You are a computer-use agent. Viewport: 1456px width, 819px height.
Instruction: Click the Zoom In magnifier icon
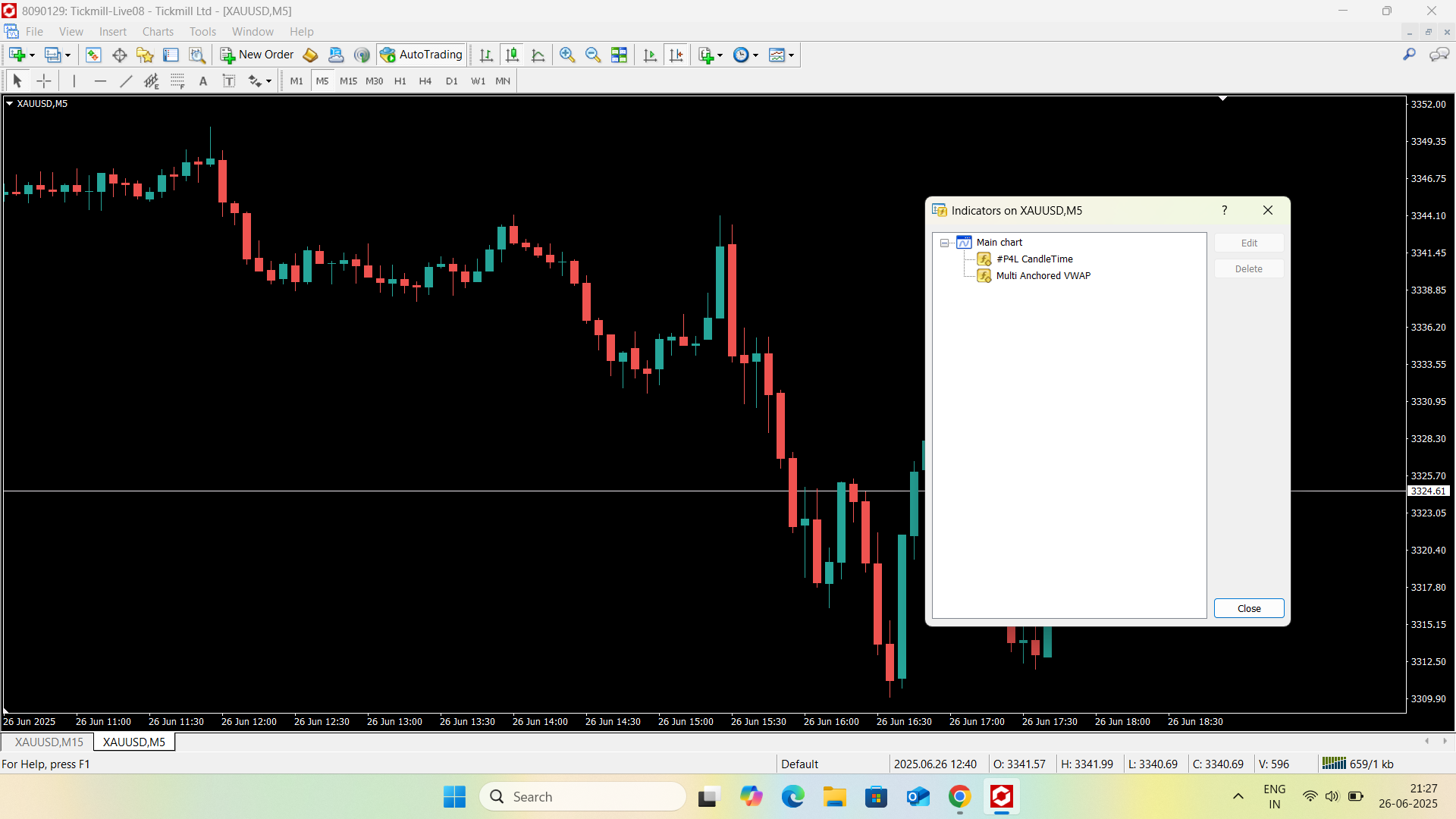pos(566,55)
